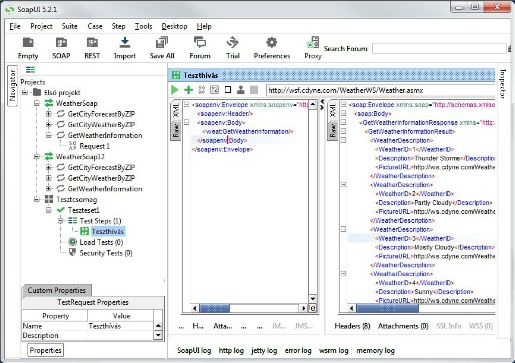Image resolution: width=515 pixels, height=363 pixels.
Task: Select the WeatherSoap interface
Action: (x=76, y=103)
